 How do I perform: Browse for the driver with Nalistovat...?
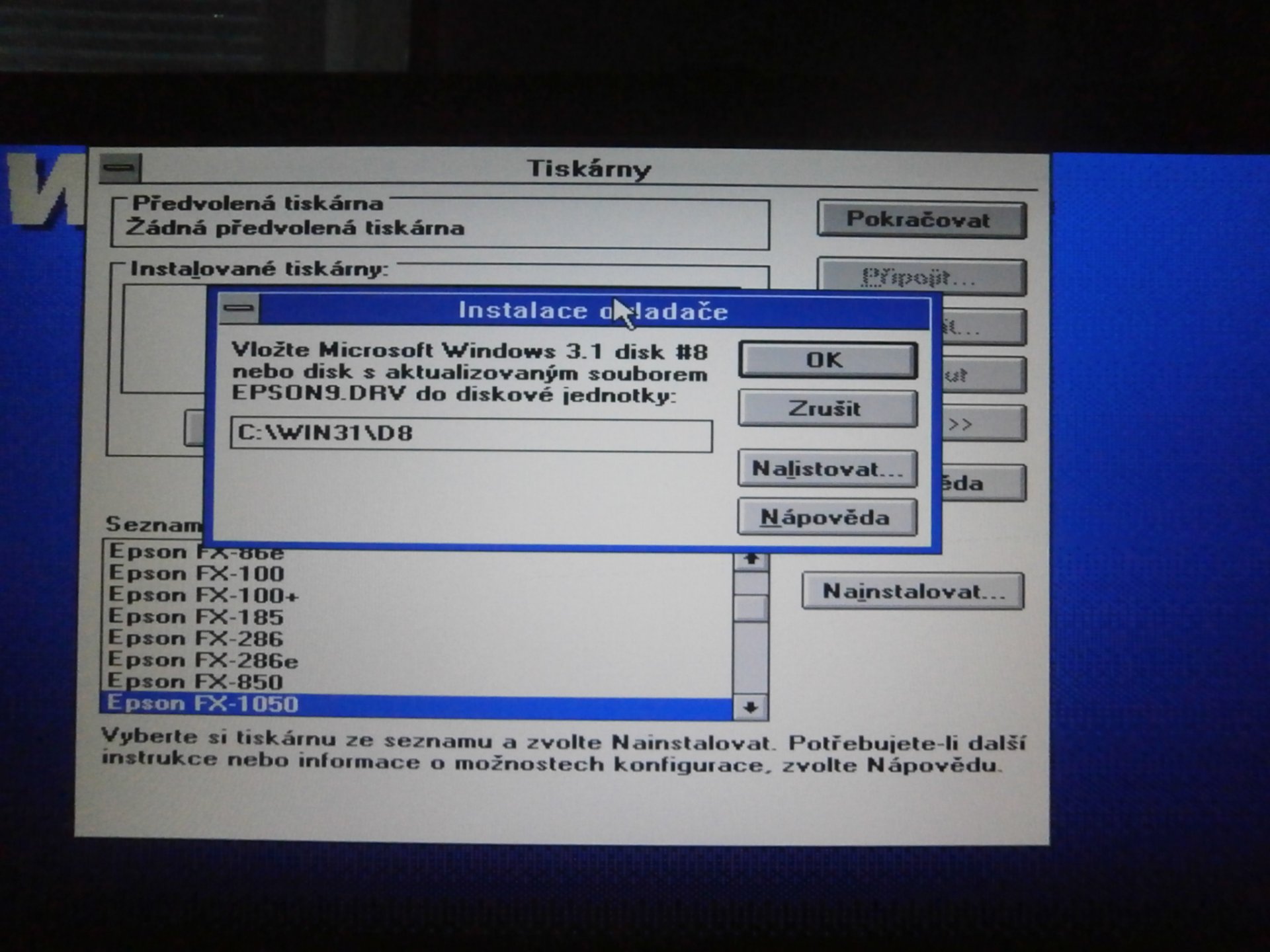(826, 468)
